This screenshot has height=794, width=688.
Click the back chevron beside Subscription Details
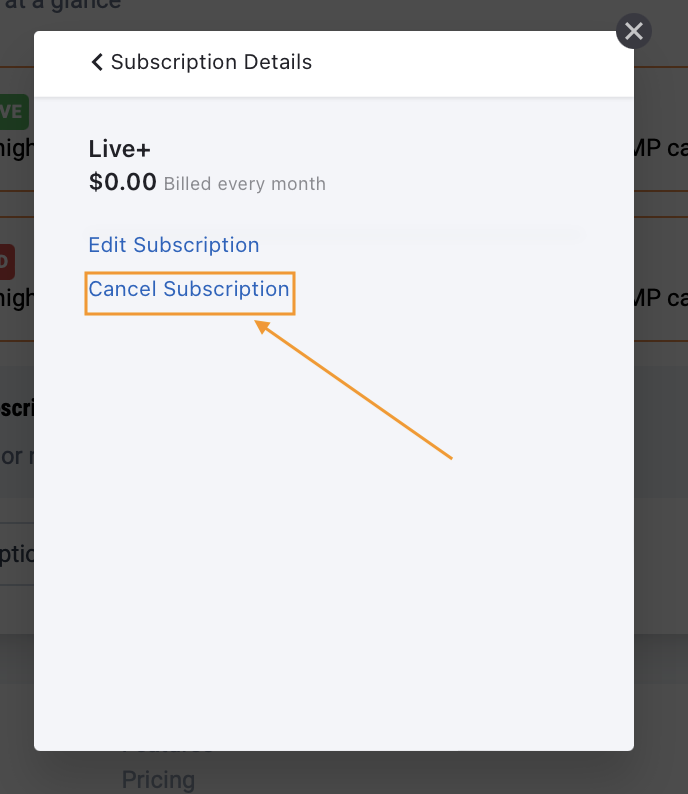[x=97, y=62]
